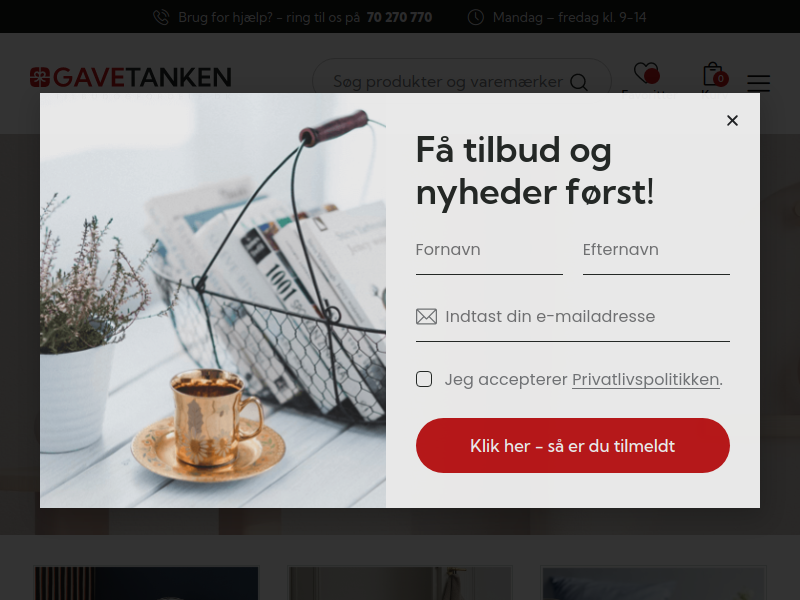The height and width of the screenshot is (600, 800).
Task: Click the phone number 70 270 770
Action: coord(399,17)
